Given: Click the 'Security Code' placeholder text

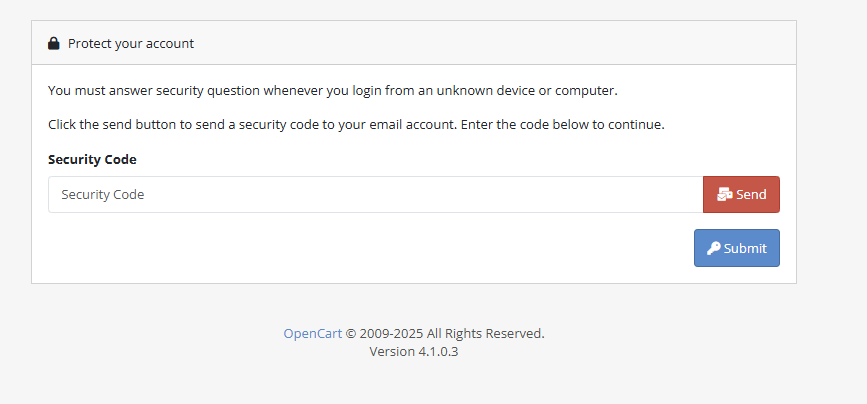Looking at the screenshot, I should (103, 195).
